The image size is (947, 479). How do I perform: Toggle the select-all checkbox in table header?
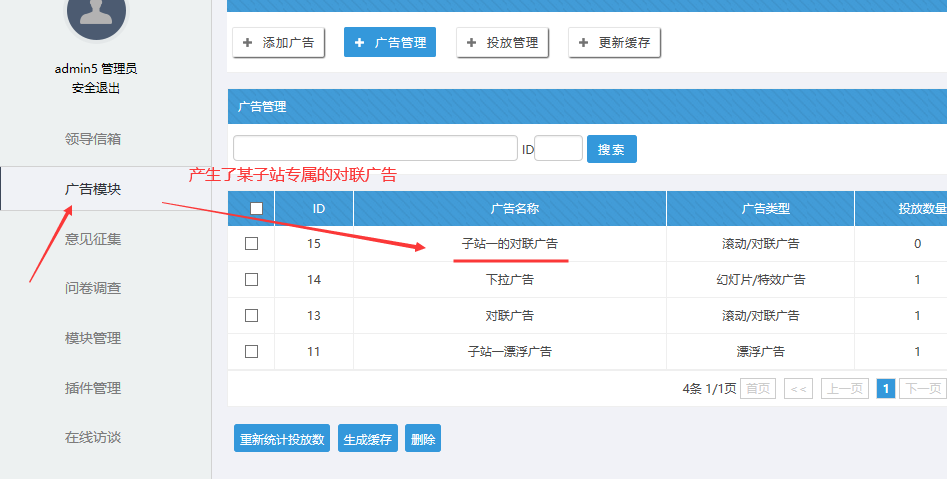pos(256,208)
